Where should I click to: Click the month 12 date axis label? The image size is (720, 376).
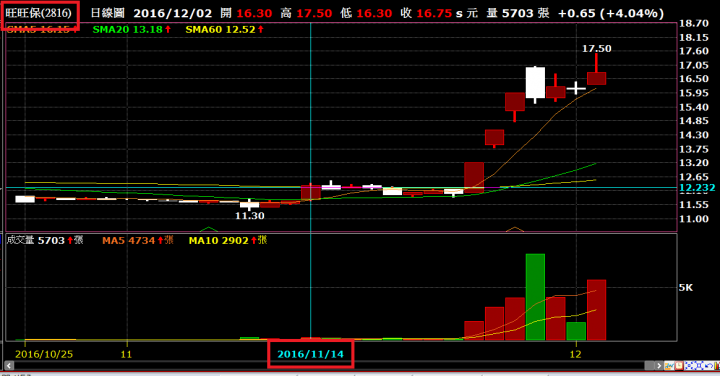pos(575,354)
